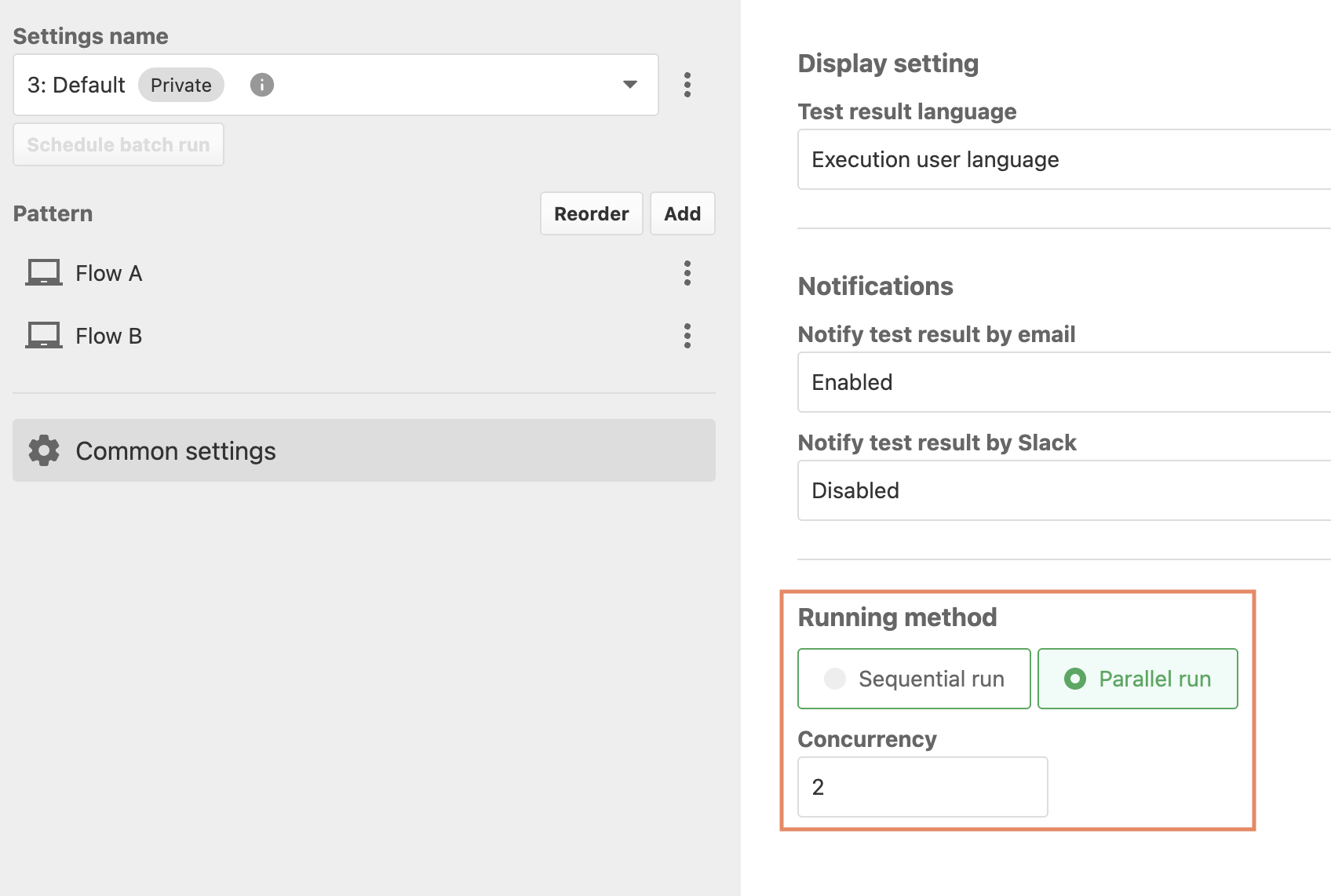Open the Test result language dropdown
This screenshot has height=896, width=1331.
pyautogui.click(x=1064, y=159)
